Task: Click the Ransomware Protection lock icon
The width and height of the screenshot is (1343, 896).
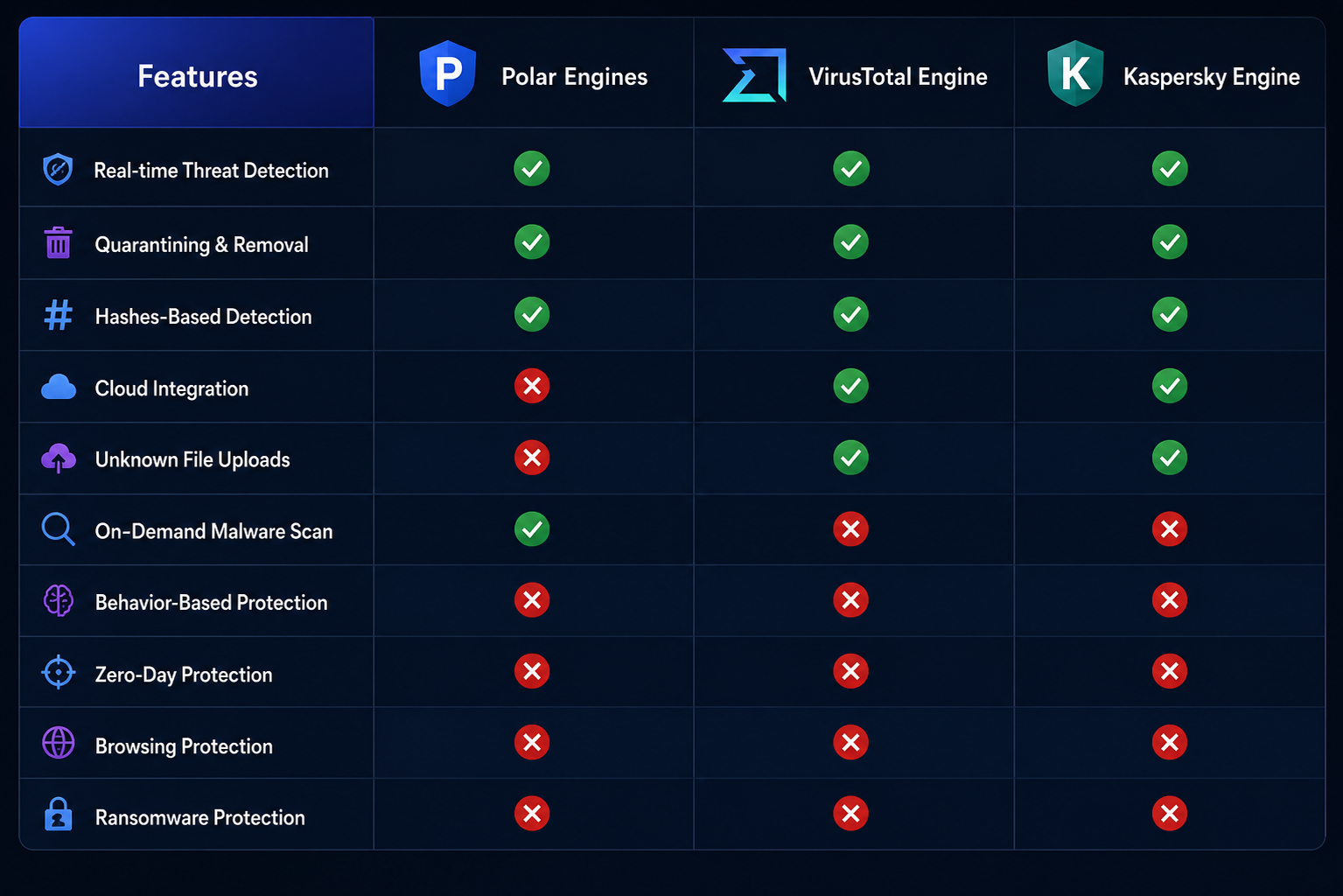Action: [59, 814]
